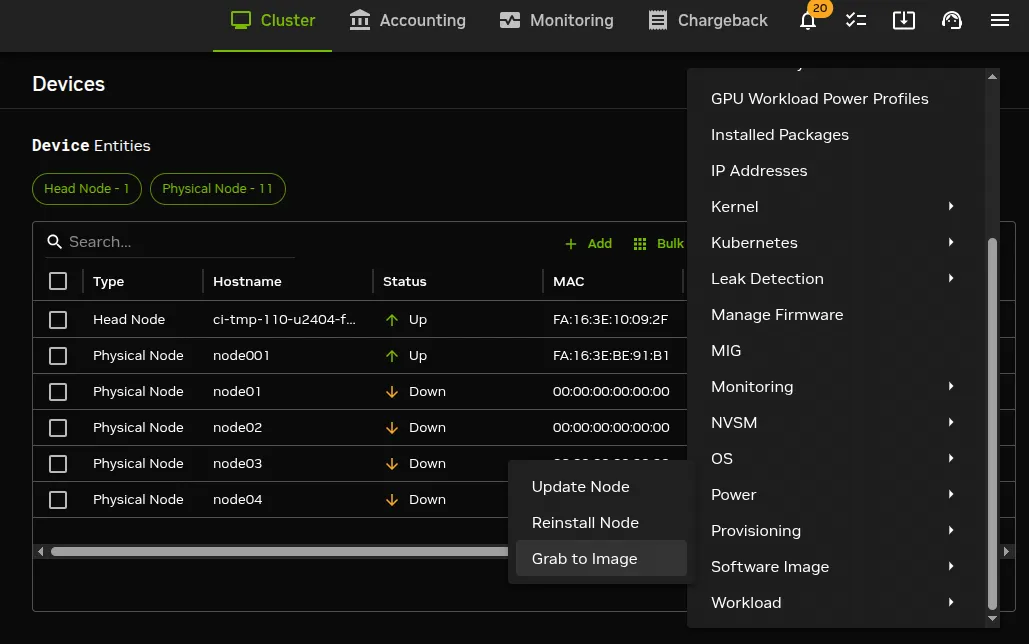
Task: Click the table's horizontal scrollbar thumb
Action: (x=280, y=552)
